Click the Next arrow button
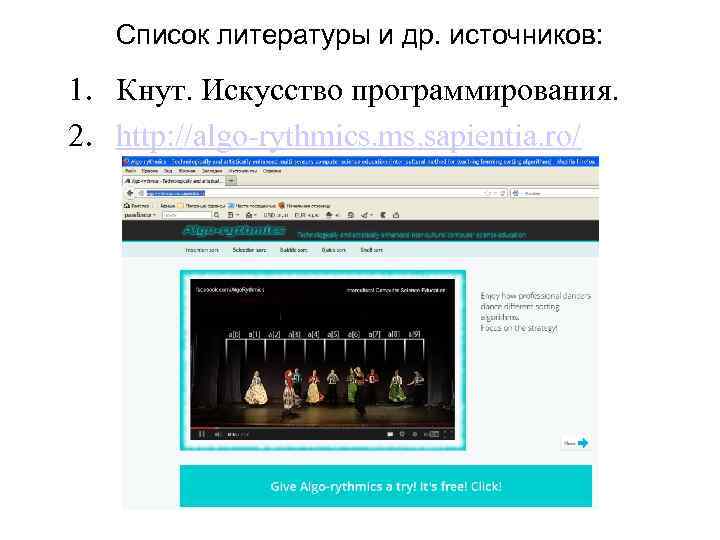720x540 pixels. [577, 443]
